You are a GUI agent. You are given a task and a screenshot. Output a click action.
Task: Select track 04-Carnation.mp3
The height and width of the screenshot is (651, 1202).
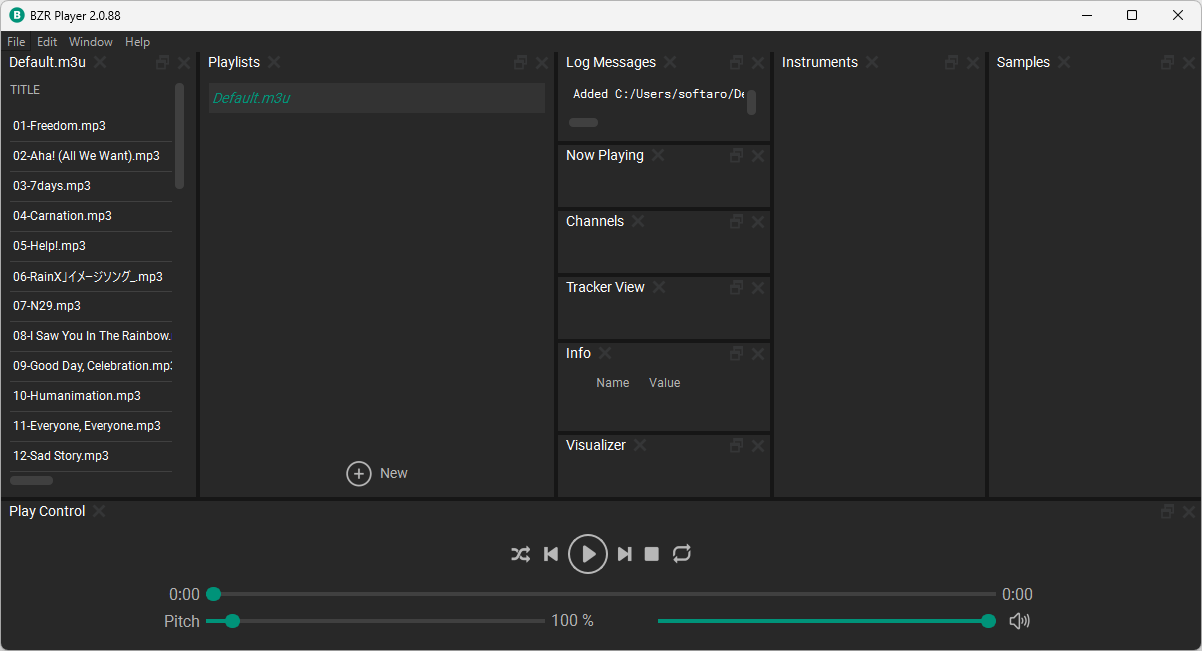click(62, 216)
